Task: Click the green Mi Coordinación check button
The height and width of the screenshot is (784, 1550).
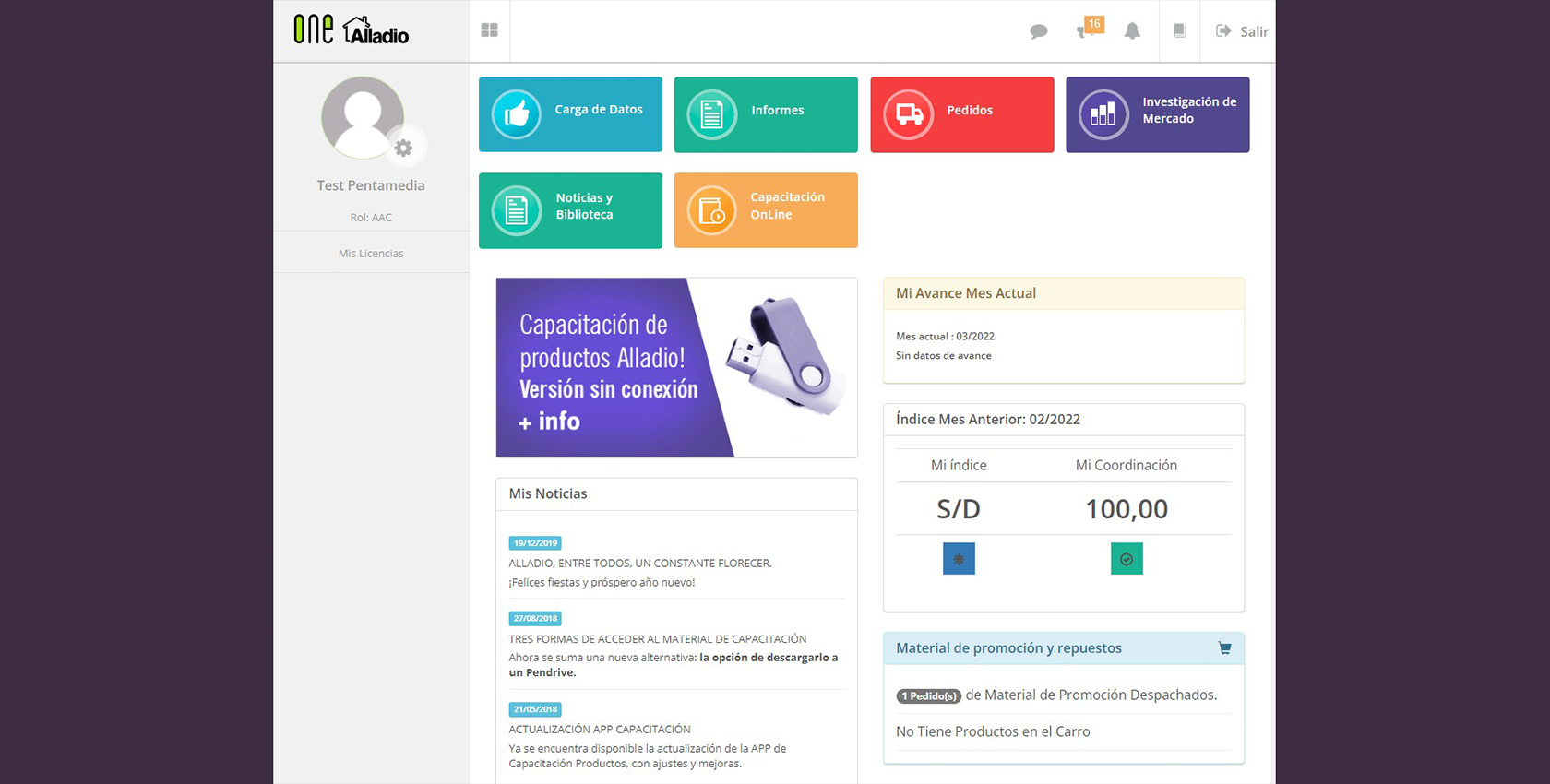Action: pyautogui.click(x=1127, y=559)
